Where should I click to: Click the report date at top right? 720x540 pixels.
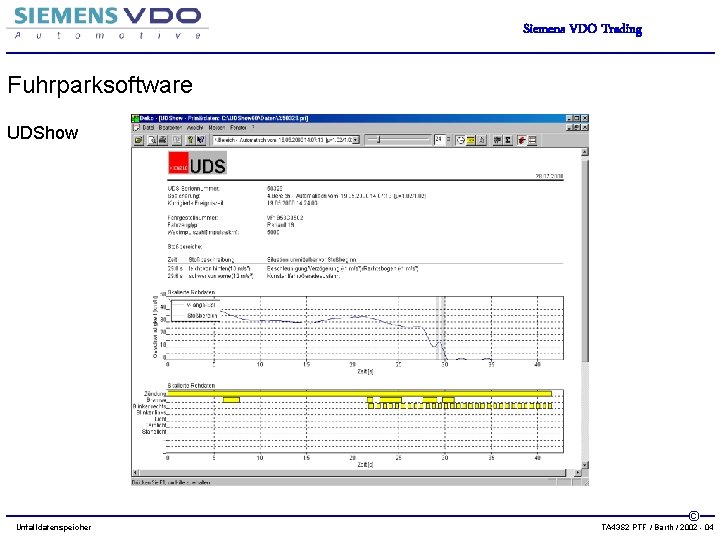549,176
